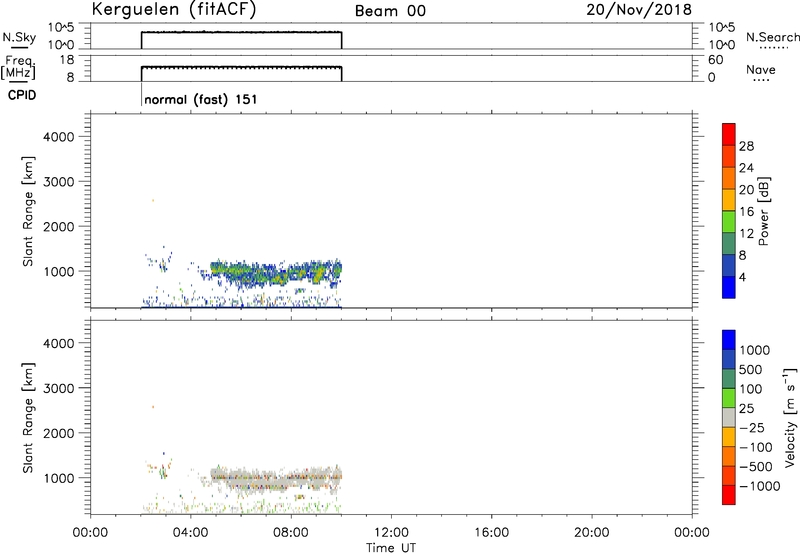Click the Freq. [MHz] axis label
Screen dimensions: 800x554
(x=19, y=68)
